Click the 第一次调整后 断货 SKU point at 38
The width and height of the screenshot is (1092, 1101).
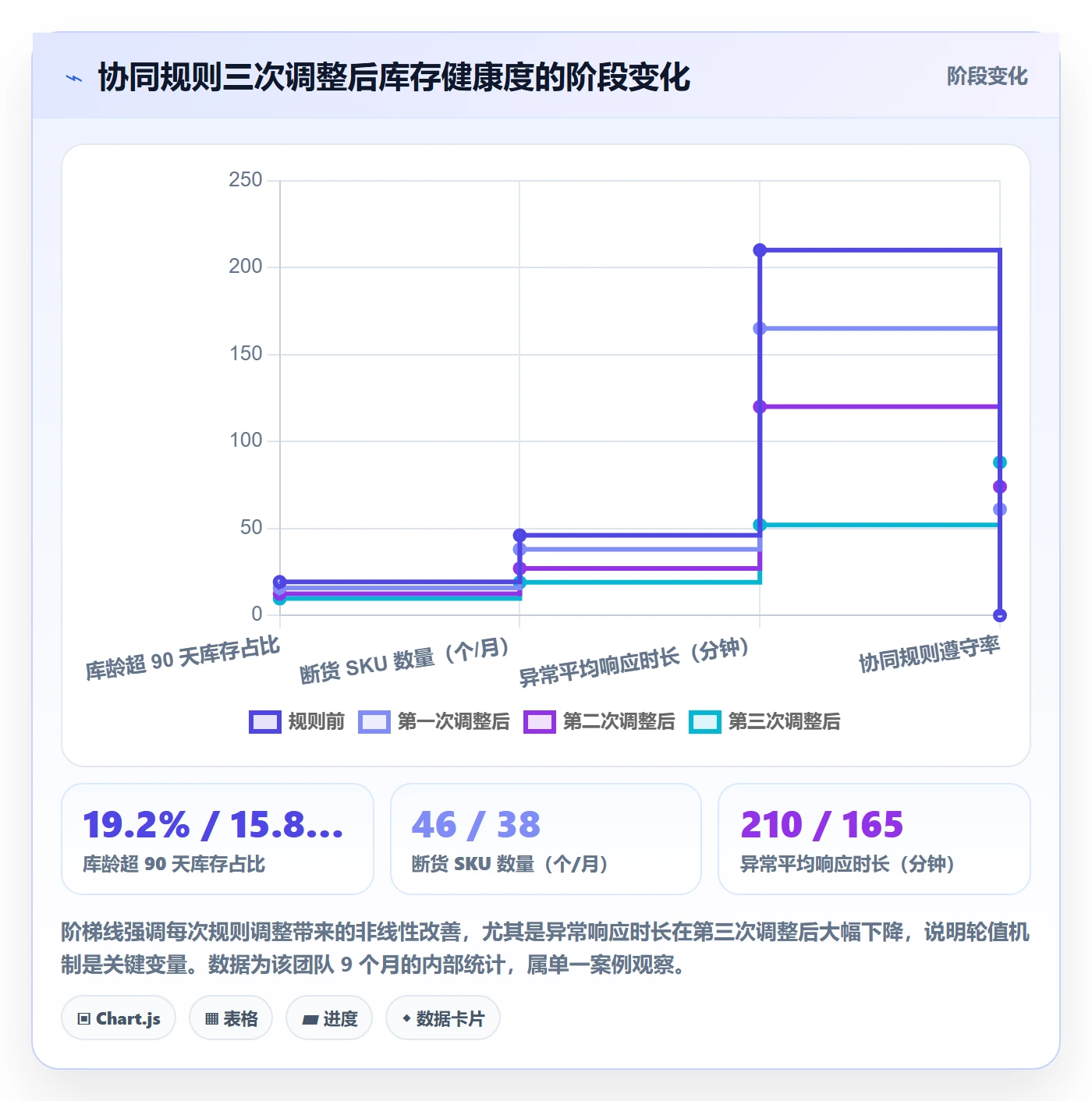519,549
